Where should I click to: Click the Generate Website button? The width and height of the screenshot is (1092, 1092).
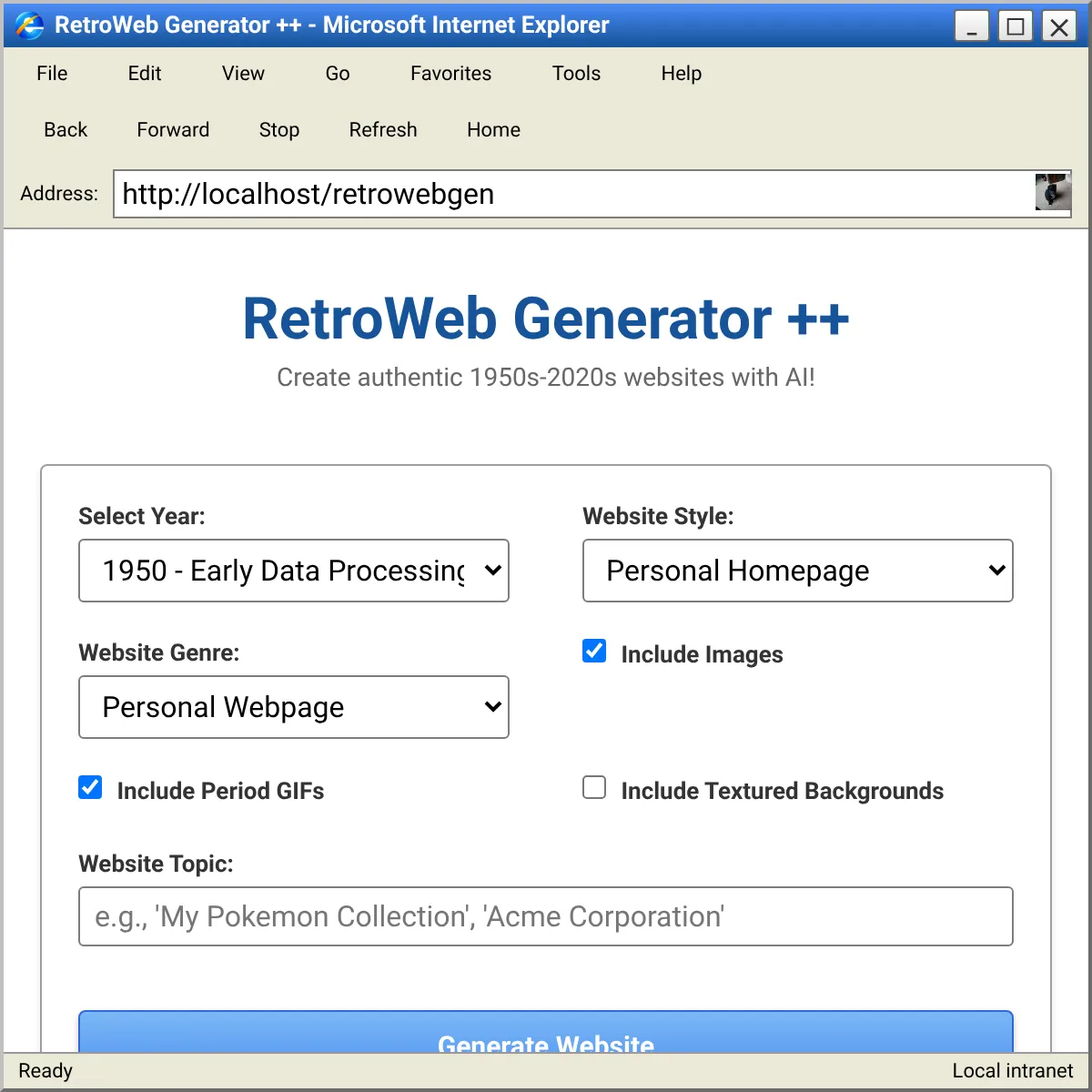pyautogui.click(x=546, y=1033)
